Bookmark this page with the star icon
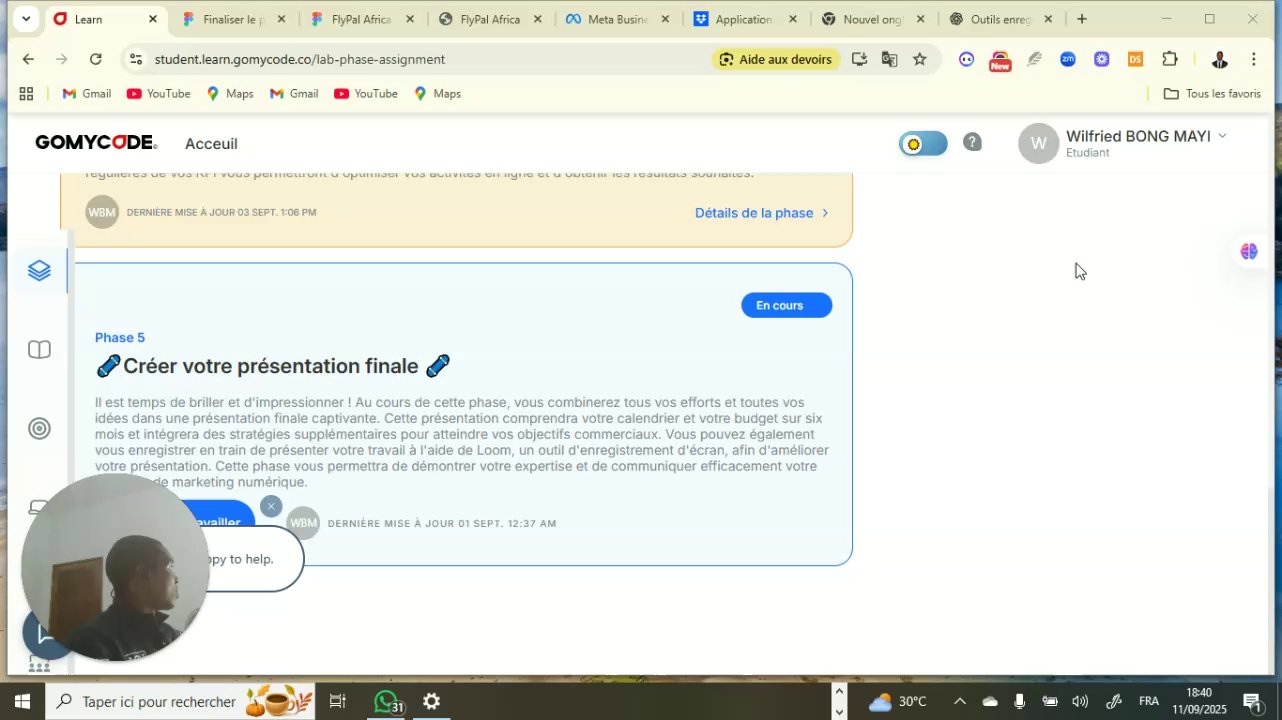1282x720 pixels. coord(920,59)
